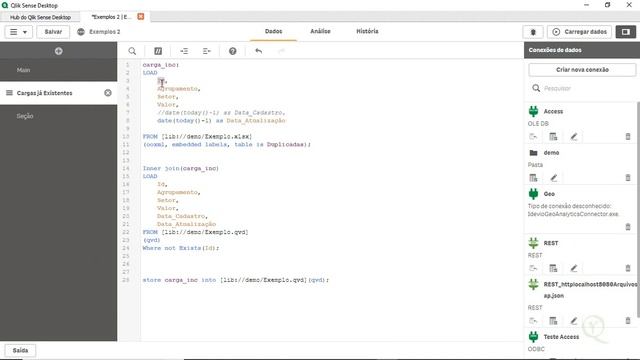Activate syntax help mode icon

233,51
